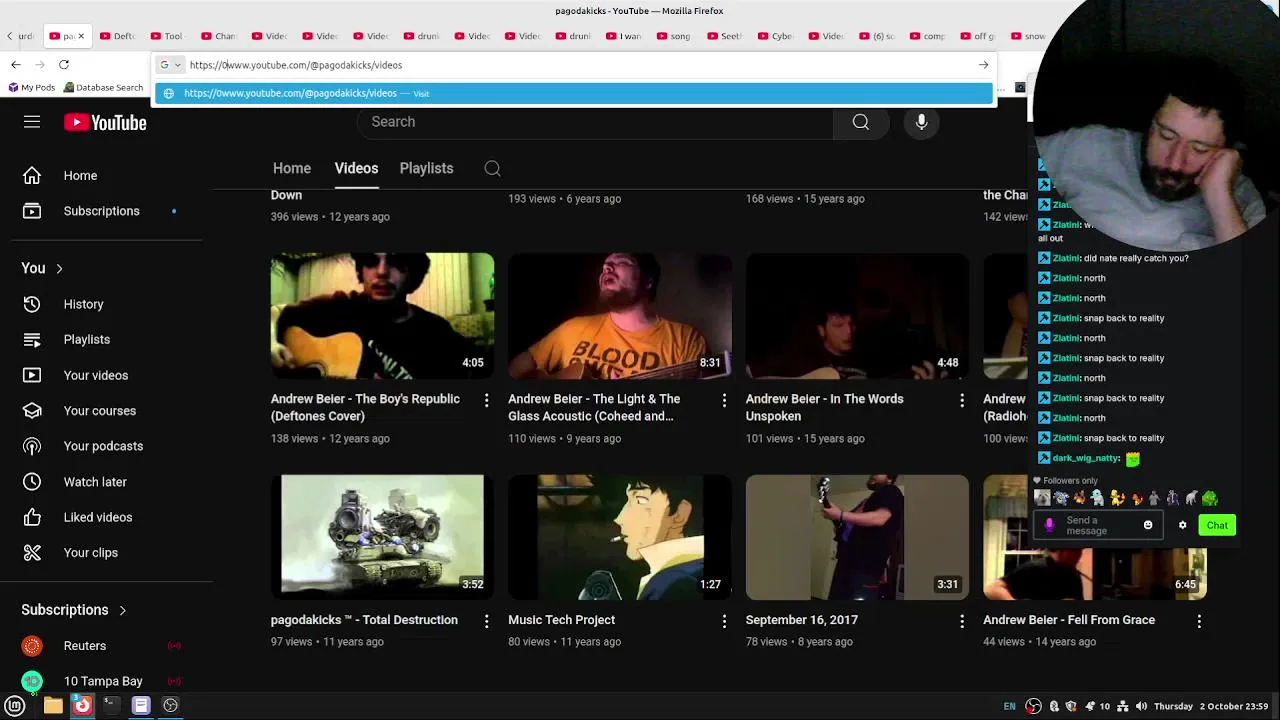The width and height of the screenshot is (1280, 720).
Task: Switch to the channel Home tab
Action: click(292, 168)
